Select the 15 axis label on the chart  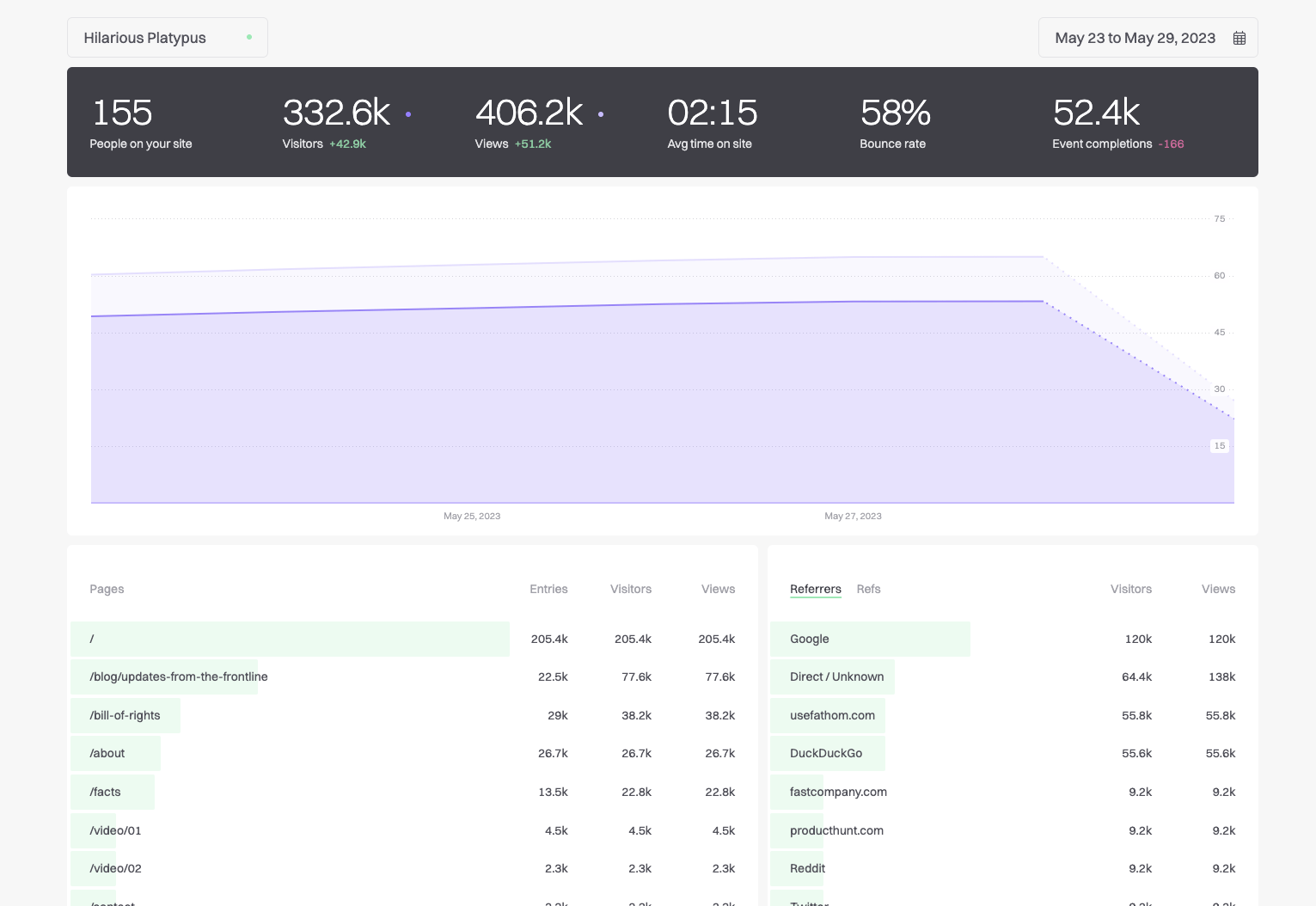(x=1219, y=446)
